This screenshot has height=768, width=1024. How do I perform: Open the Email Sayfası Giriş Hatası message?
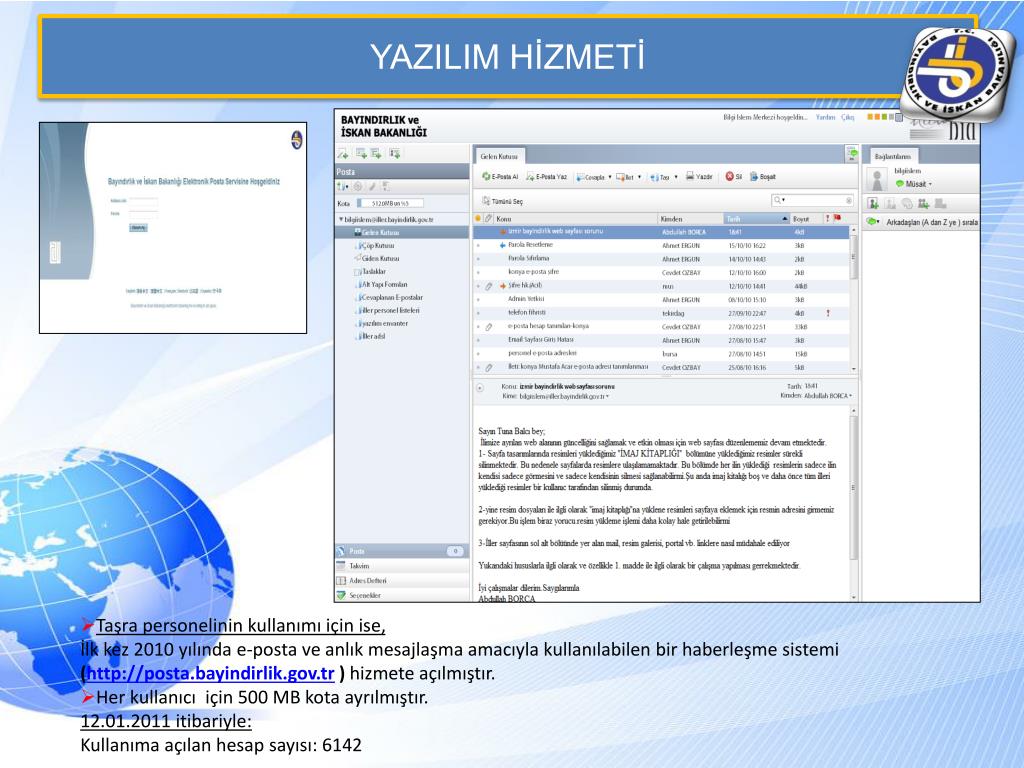pos(662,340)
